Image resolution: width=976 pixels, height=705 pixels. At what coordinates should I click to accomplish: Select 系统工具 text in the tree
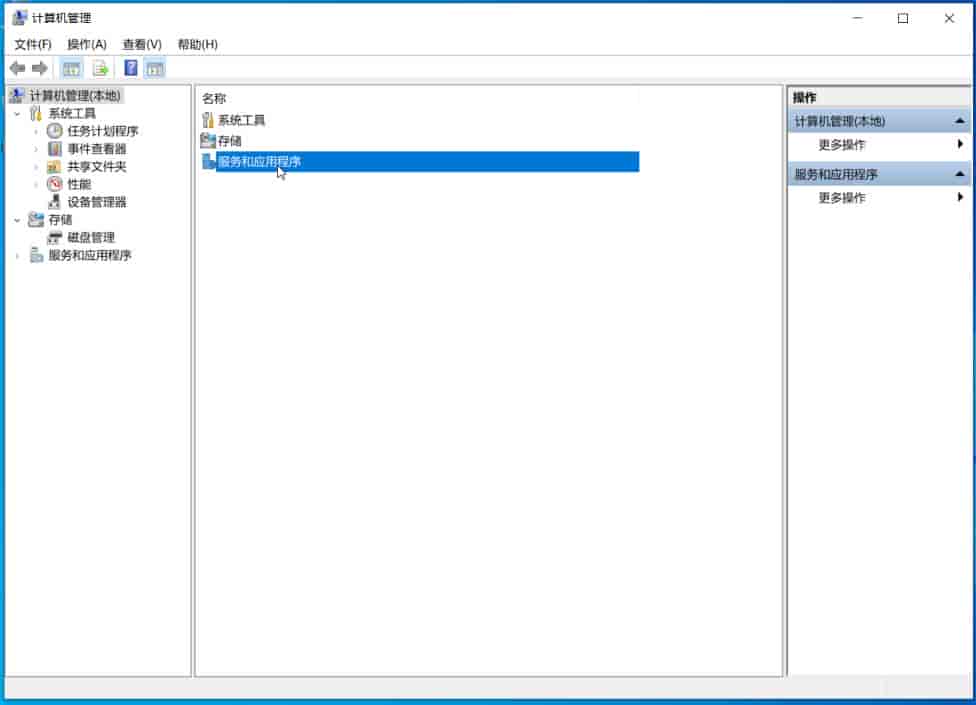(x=72, y=113)
